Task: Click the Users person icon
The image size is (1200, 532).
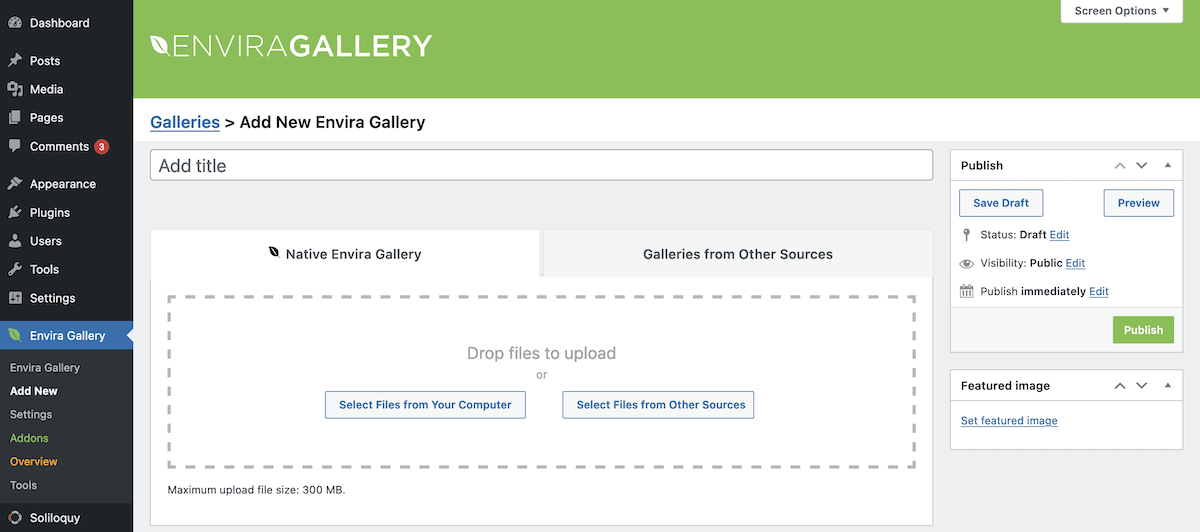Action: 15,241
